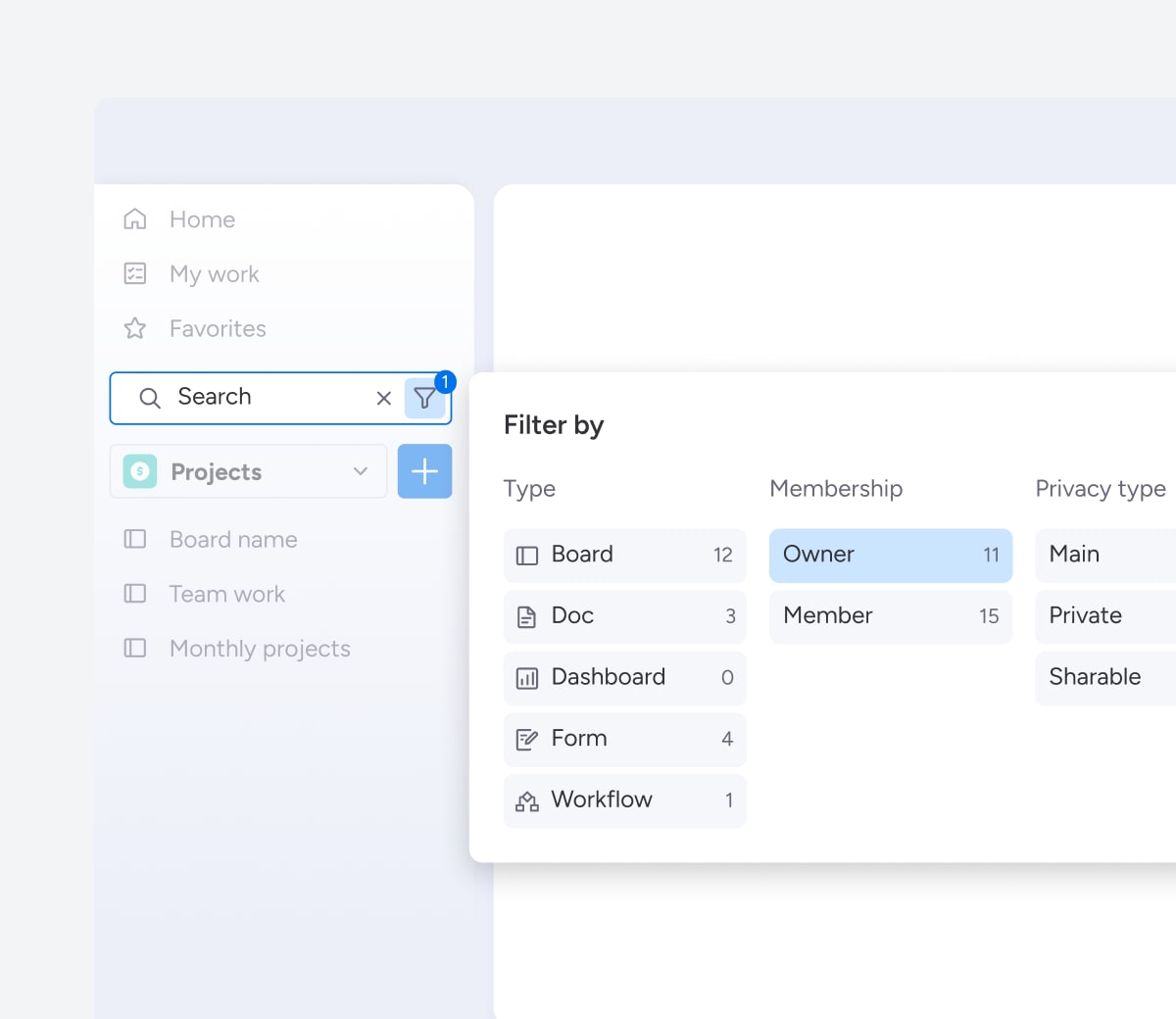
Task: Filter by Dashboard type
Action: pyautogui.click(x=625, y=678)
